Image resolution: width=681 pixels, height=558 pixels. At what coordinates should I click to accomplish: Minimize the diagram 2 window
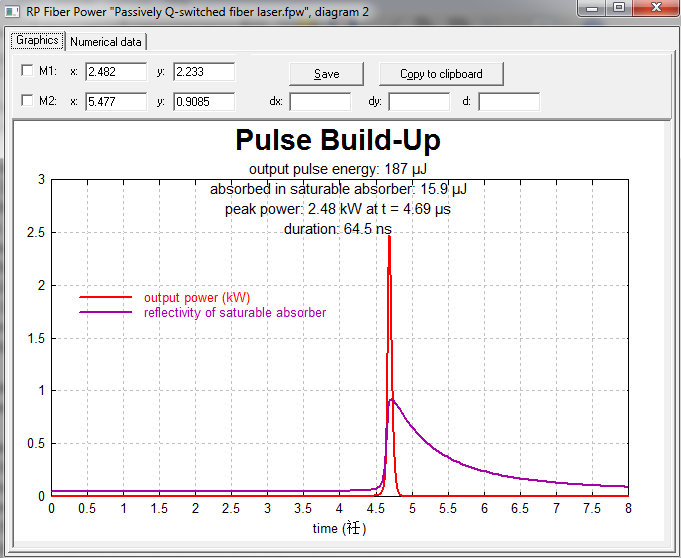coord(594,8)
